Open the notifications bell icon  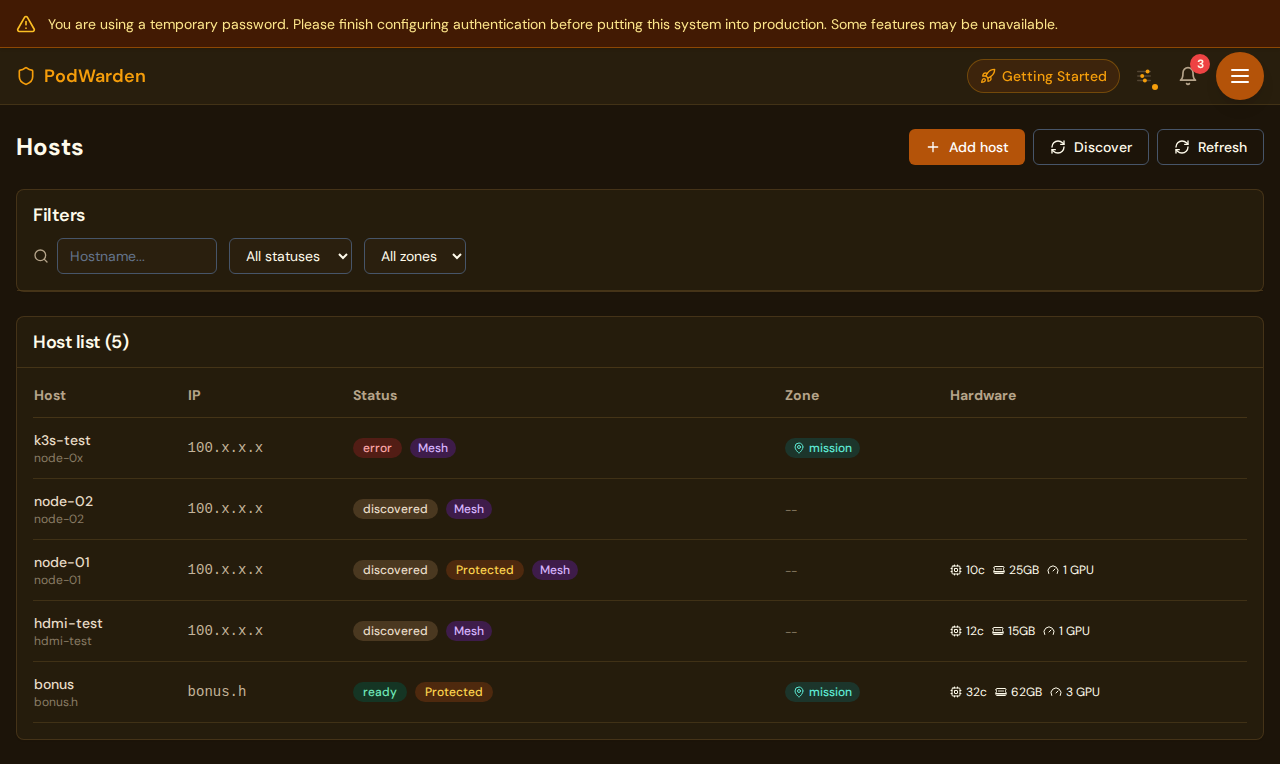1187,76
